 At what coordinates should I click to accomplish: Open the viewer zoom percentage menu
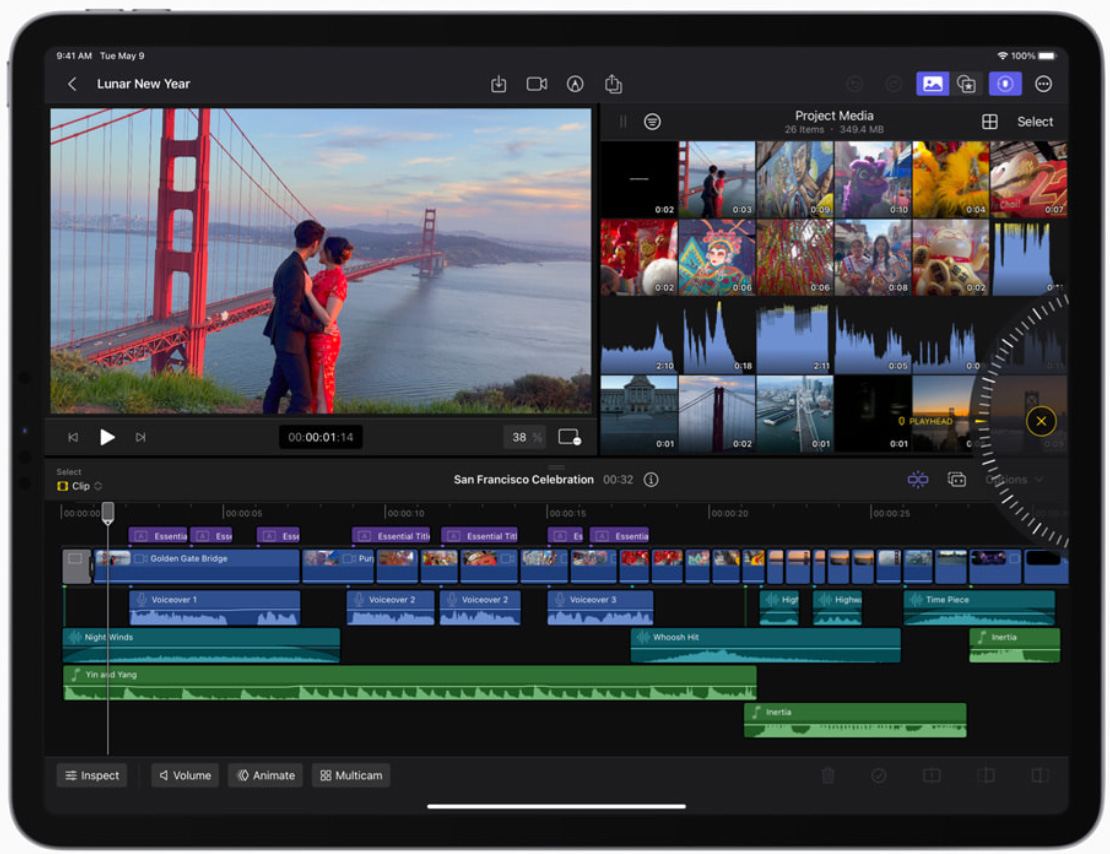pyautogui.click(x=525, y=437)
